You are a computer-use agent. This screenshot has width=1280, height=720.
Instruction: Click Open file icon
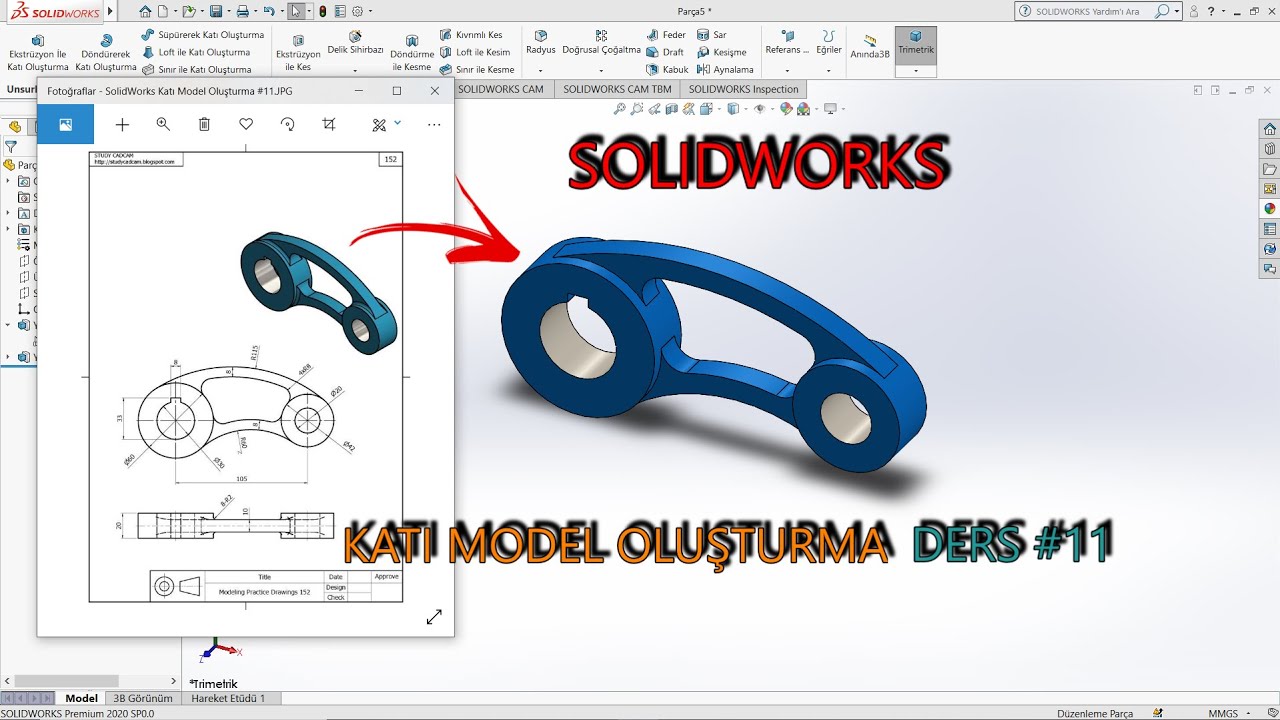190,11
